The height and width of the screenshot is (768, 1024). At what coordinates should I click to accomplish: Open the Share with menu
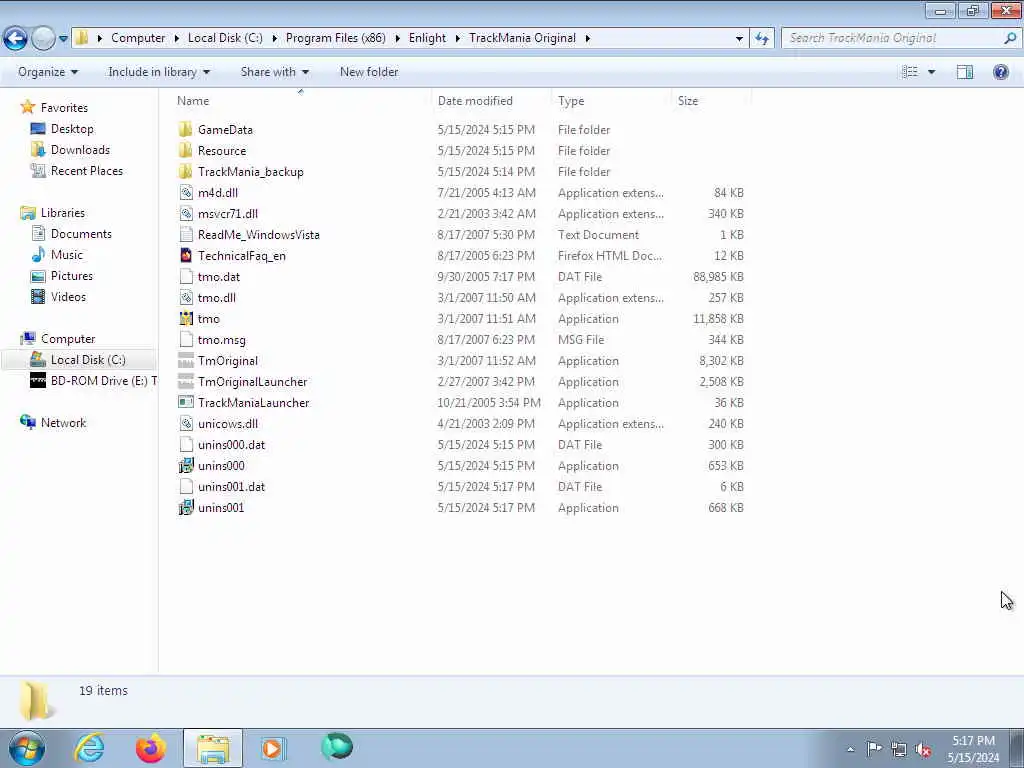point(275,72)
